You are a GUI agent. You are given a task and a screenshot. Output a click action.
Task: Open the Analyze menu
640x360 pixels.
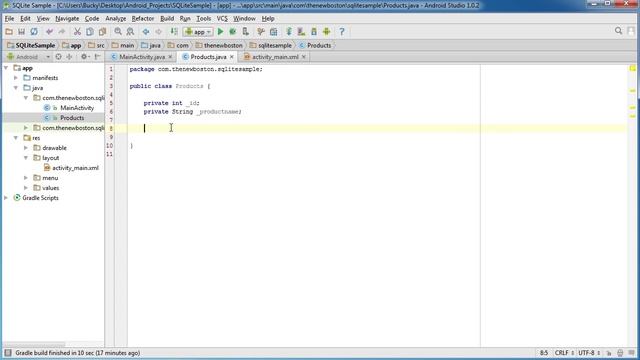[116, 18]
